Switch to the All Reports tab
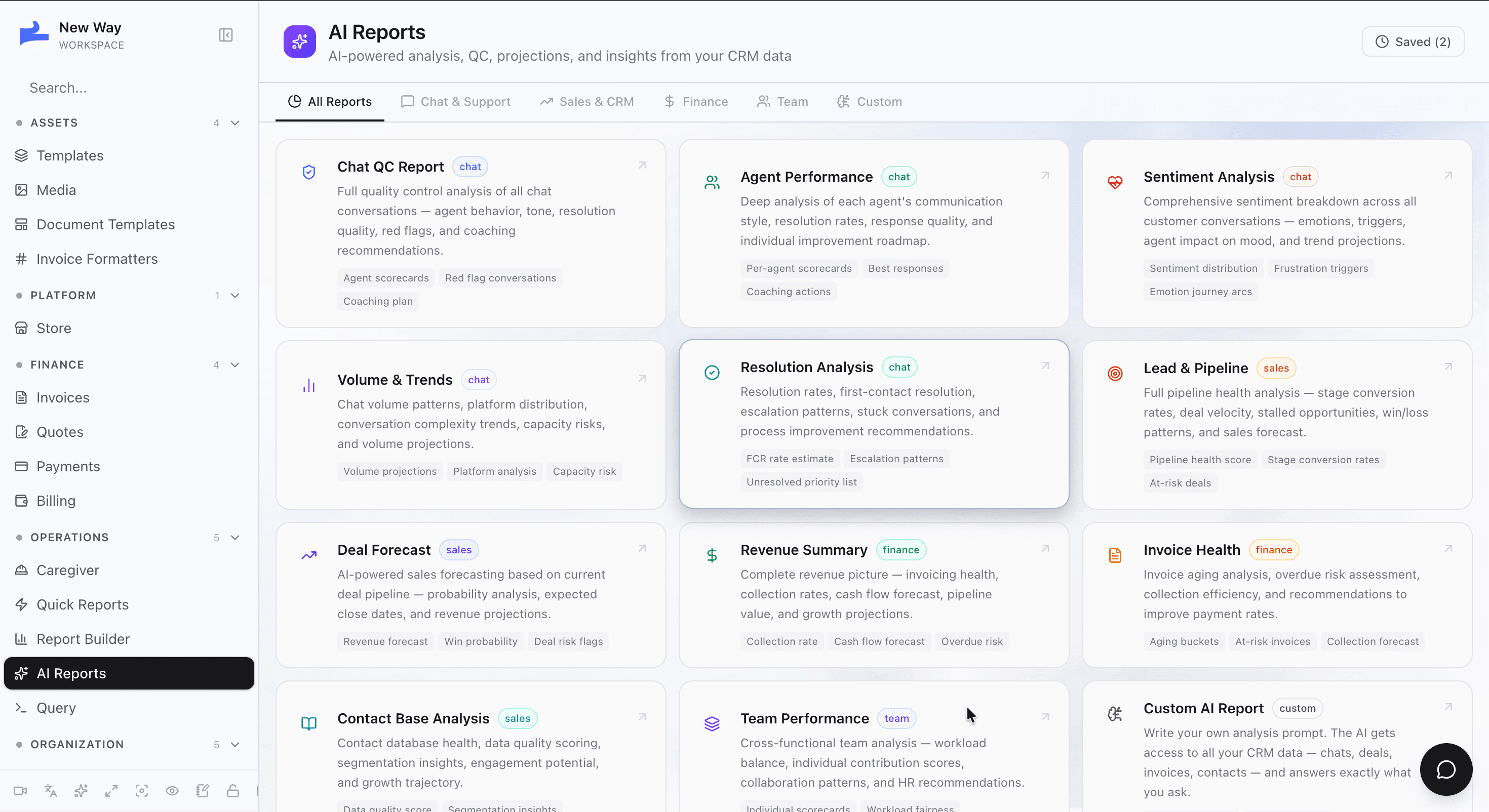 tap(330, 102)
